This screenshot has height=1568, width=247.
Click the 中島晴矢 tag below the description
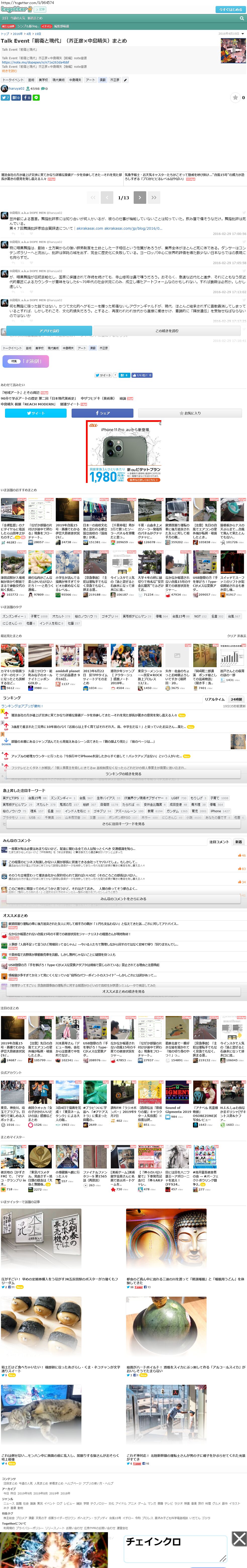click(75, 80)
